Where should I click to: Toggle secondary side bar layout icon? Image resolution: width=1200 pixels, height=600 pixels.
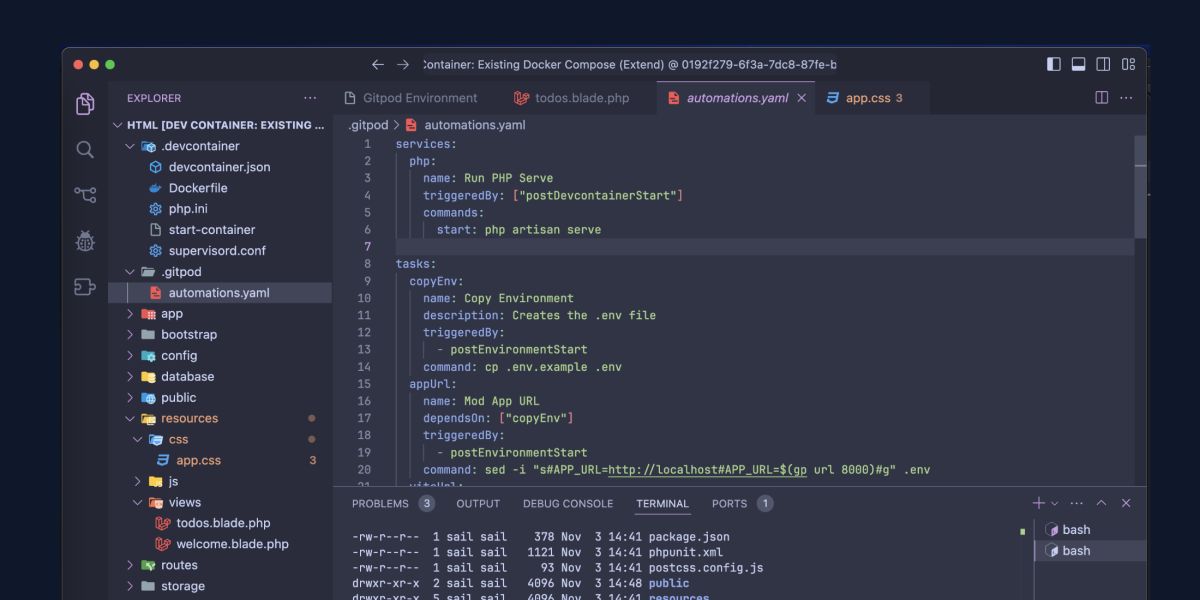(1103, 64)
